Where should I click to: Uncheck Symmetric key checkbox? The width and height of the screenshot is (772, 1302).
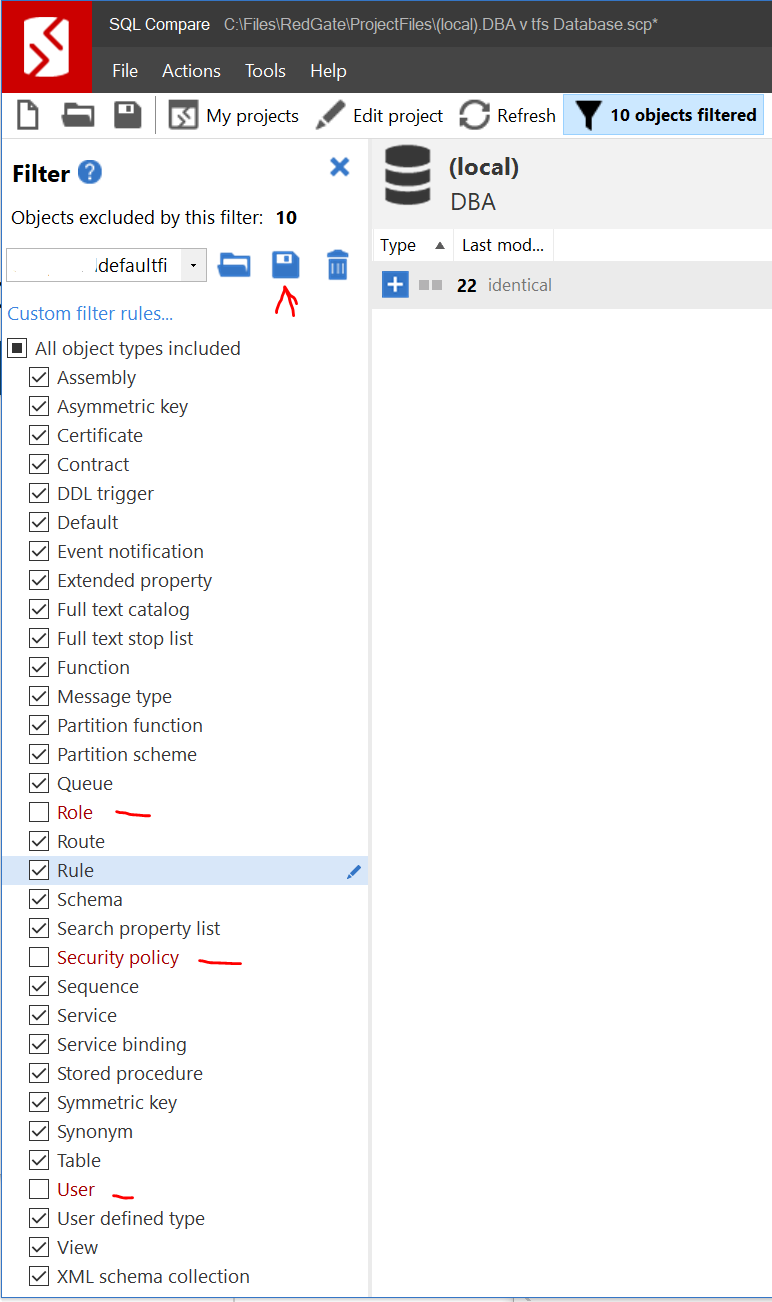[39, 1103]
